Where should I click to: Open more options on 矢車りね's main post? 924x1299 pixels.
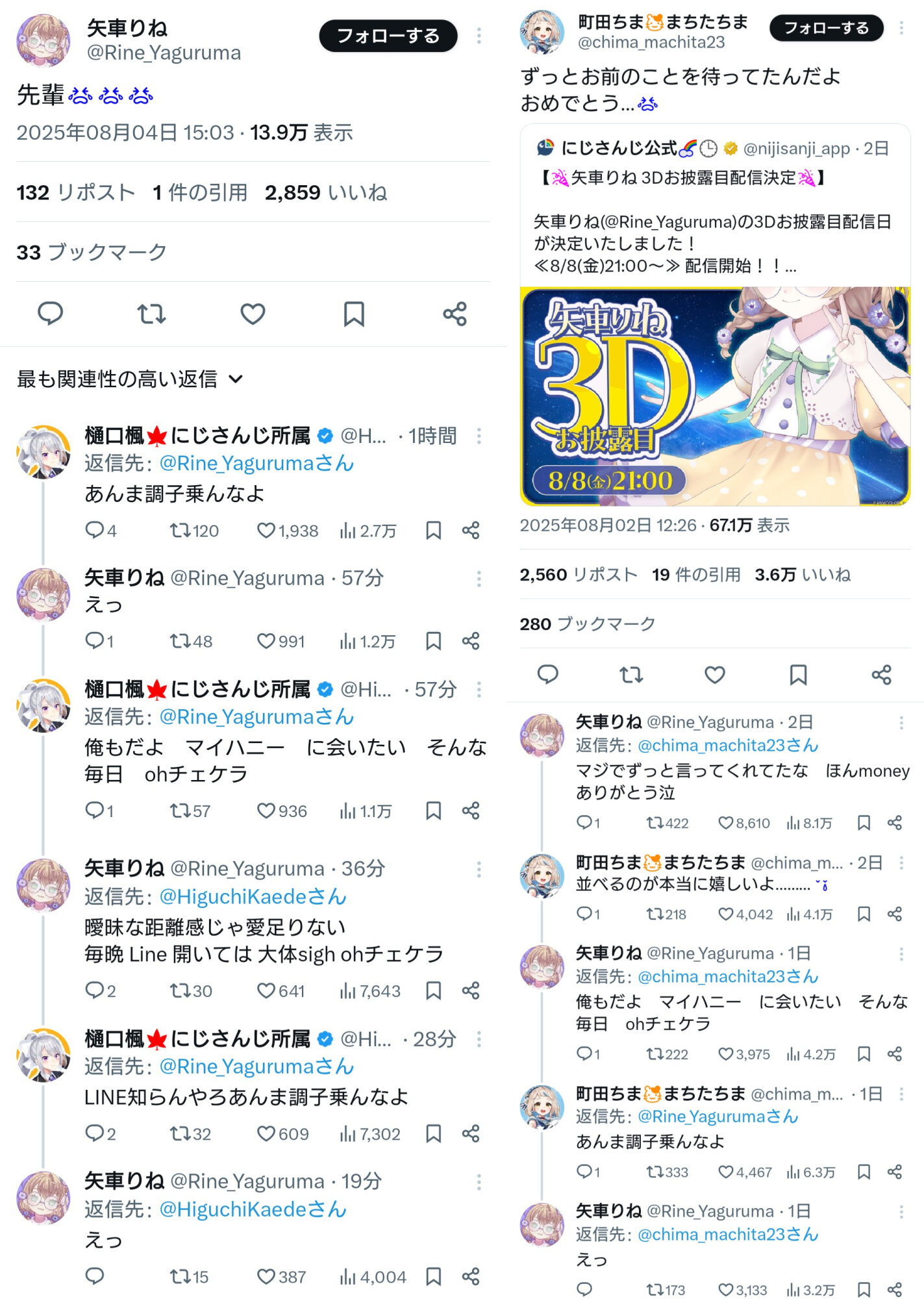479,36
